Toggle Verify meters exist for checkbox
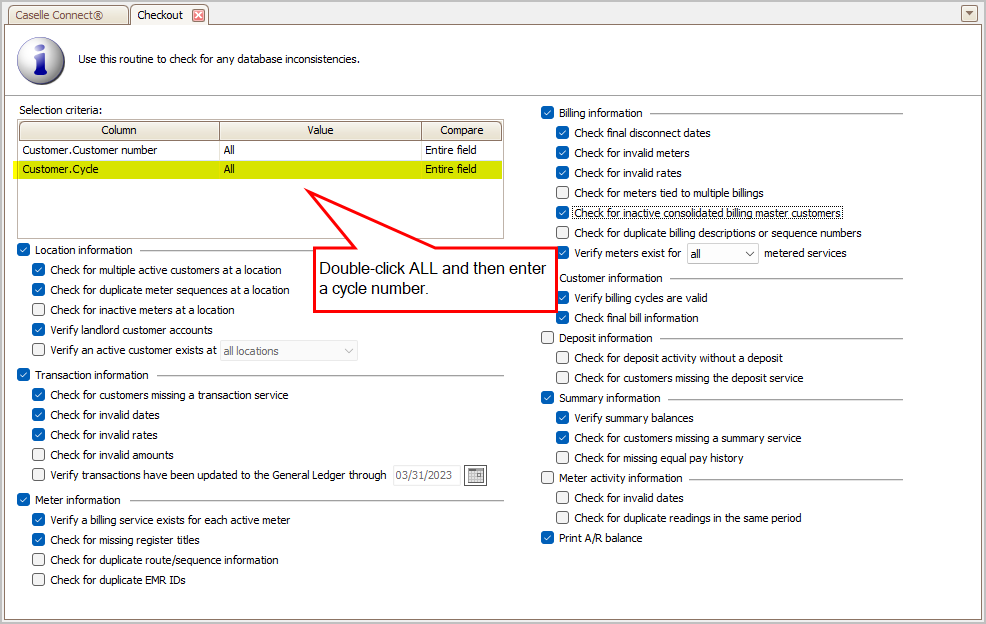Viewport: 986px width, 624px height. point(564,253)
